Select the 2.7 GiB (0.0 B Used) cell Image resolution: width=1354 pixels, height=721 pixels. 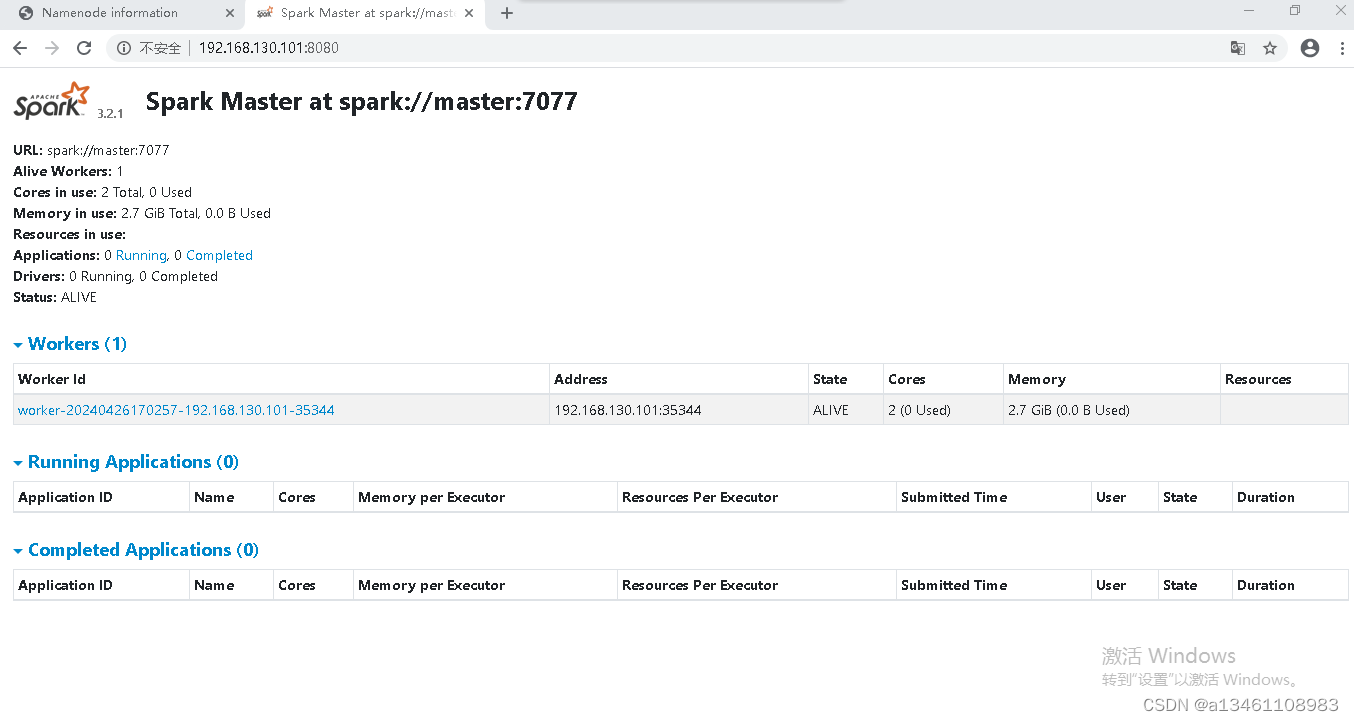pos(1112,410)
